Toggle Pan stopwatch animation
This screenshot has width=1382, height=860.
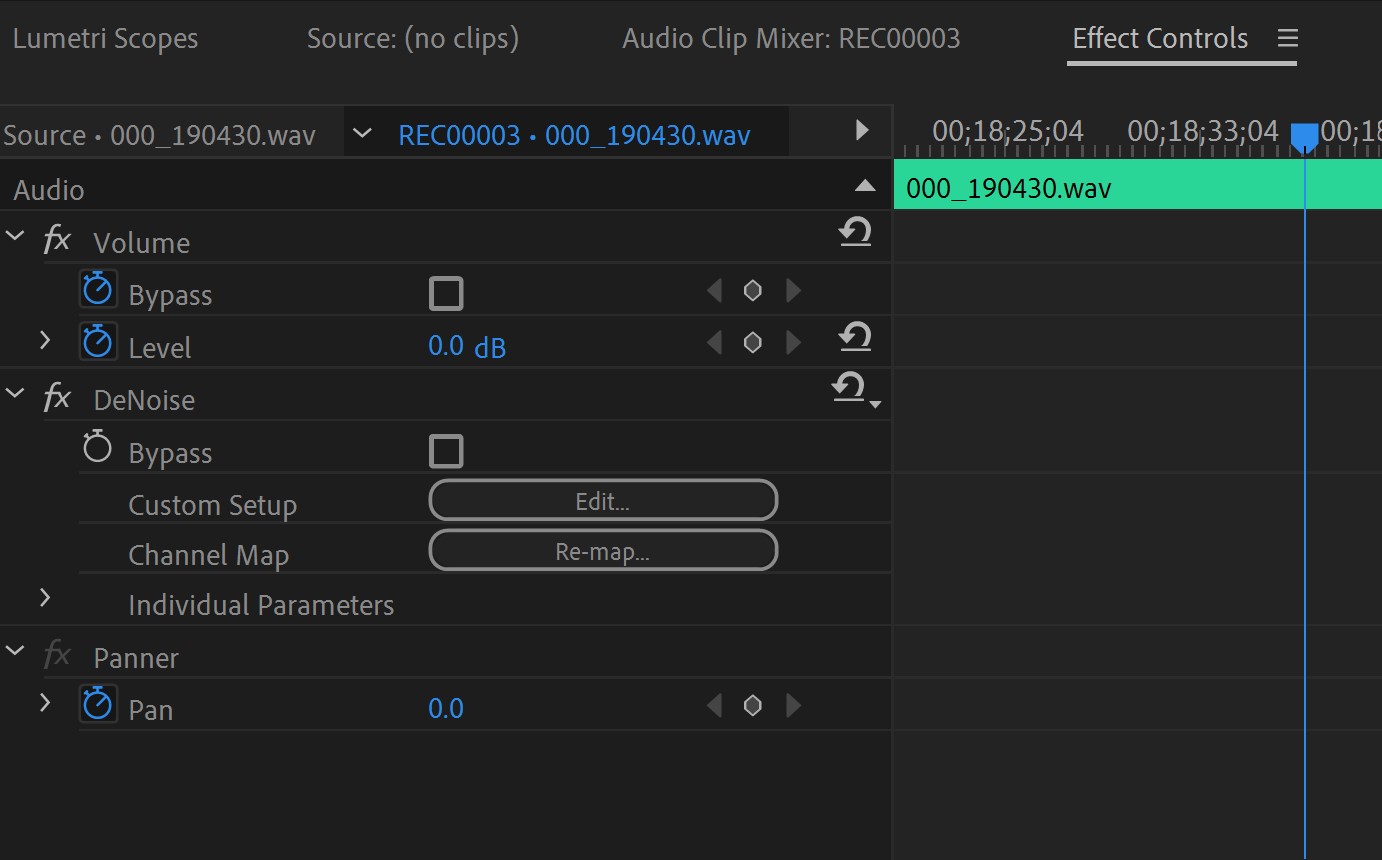tap(98, 705)
